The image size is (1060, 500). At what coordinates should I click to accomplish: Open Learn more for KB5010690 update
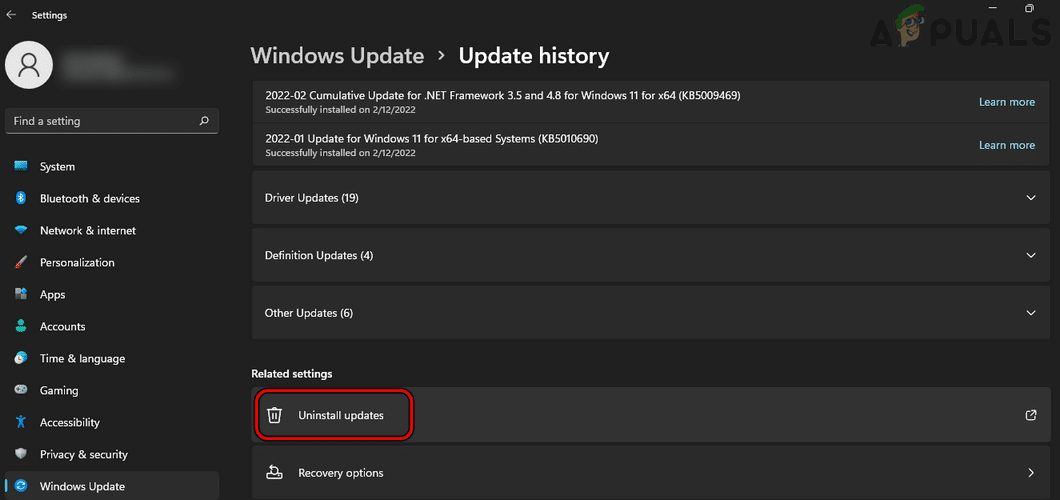1006,145
